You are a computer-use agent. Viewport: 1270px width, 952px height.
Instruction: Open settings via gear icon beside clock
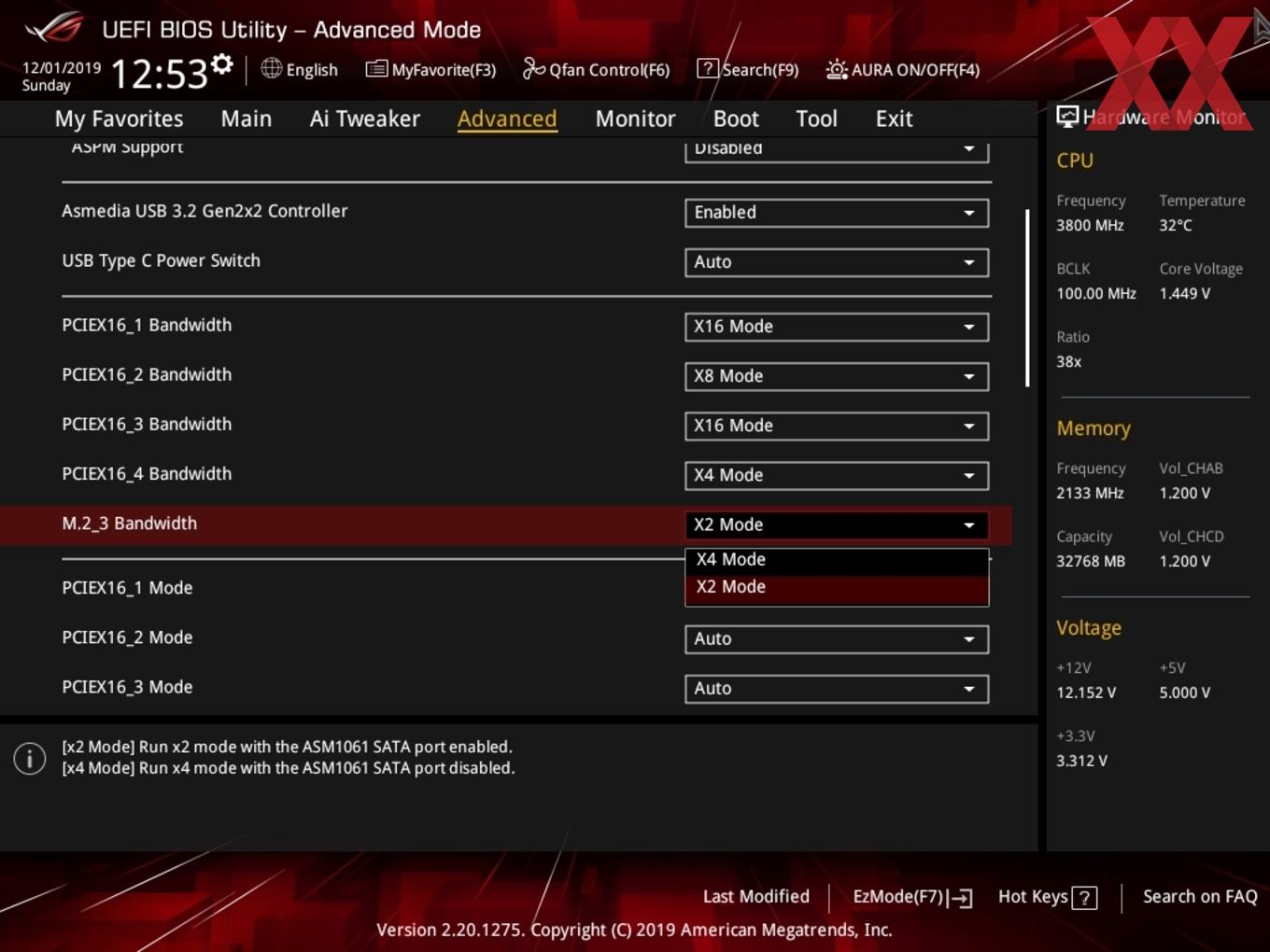coord(221,63)
